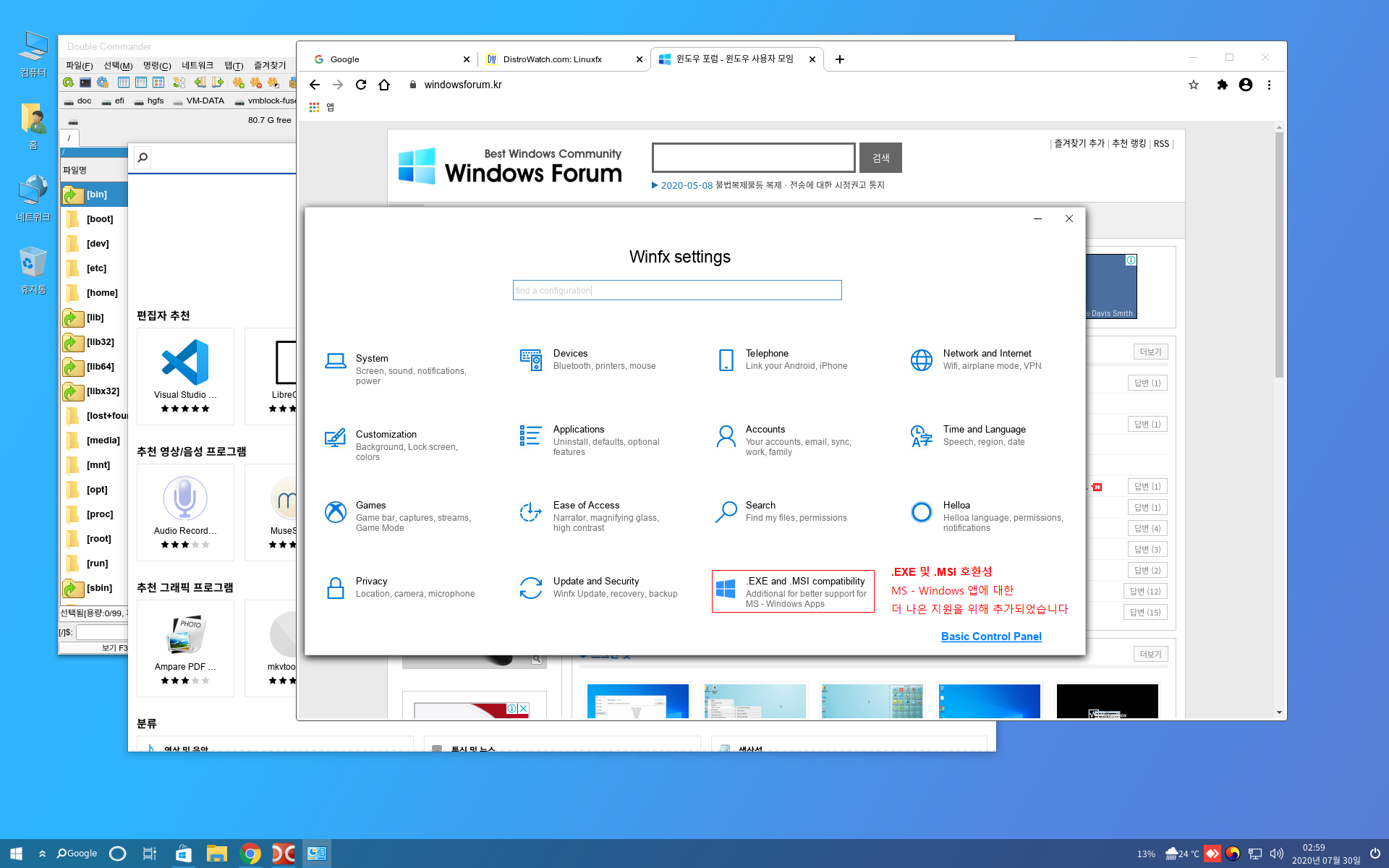The image size is (1389, 868).
Task: Open Chrome three-dot menu
Action: tap(1269, 85)
